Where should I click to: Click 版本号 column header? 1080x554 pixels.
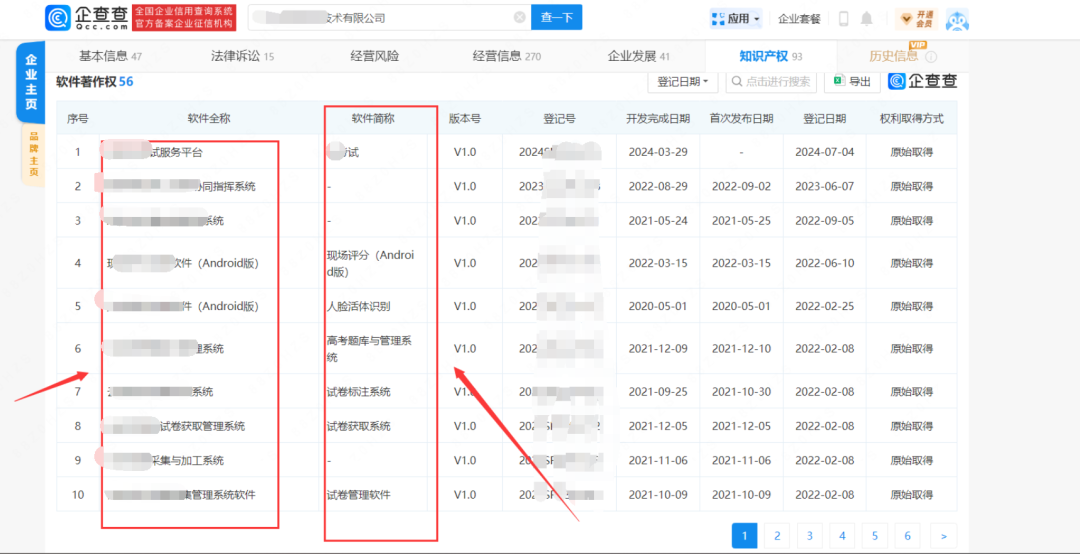[x=465, y=119]
